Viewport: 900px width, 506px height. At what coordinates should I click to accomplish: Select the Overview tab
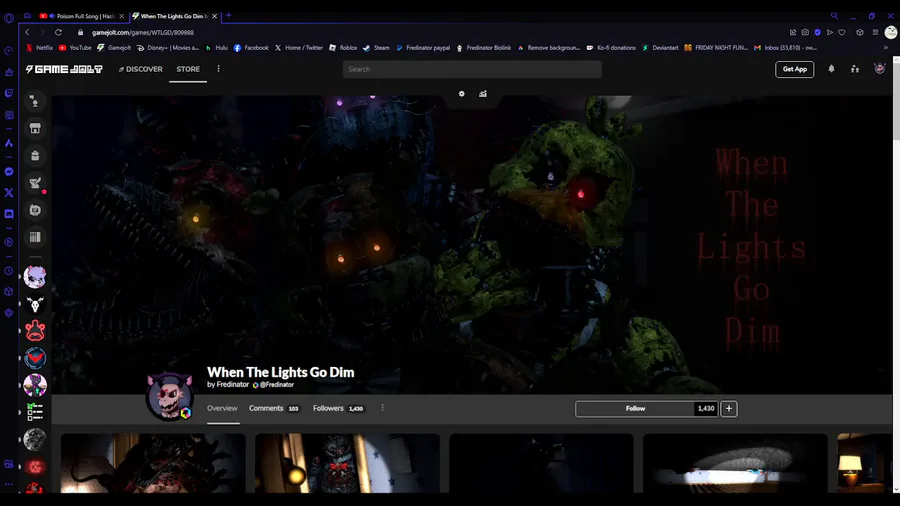coord(222,408)
